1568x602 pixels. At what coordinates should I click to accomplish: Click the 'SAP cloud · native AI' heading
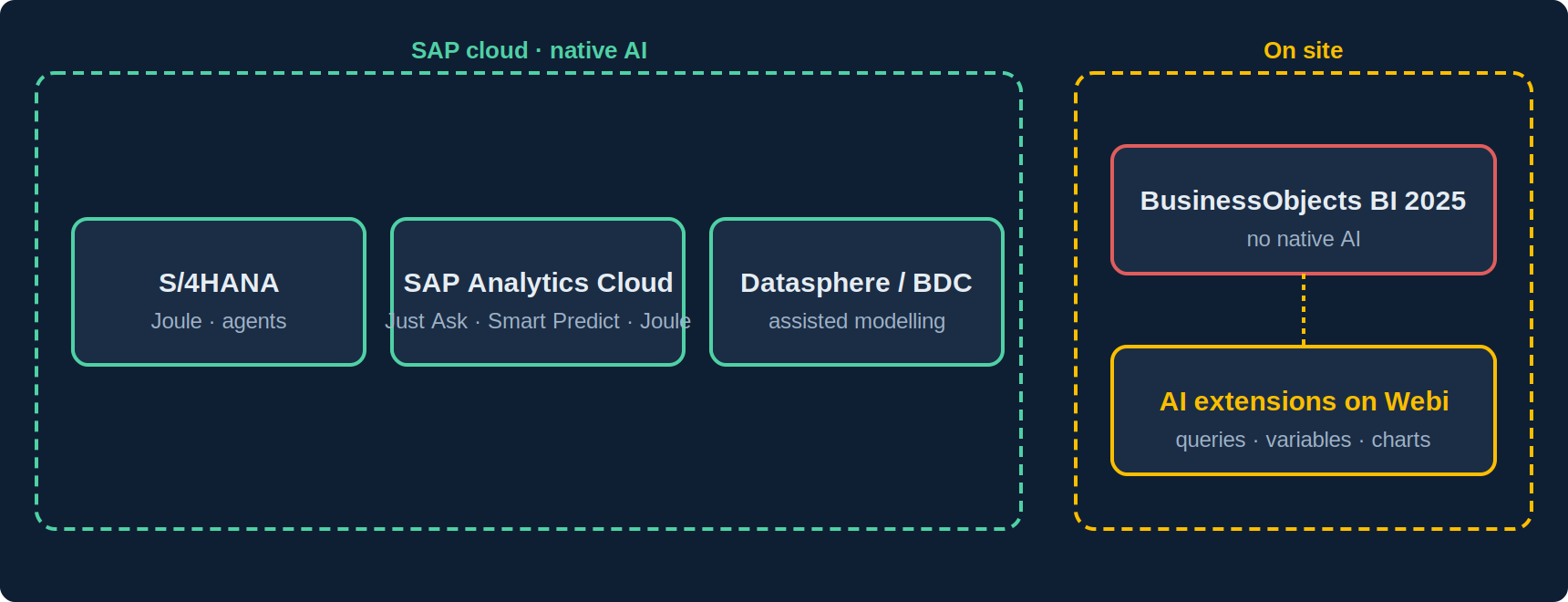pyautogui.click(x=529, y=50)
